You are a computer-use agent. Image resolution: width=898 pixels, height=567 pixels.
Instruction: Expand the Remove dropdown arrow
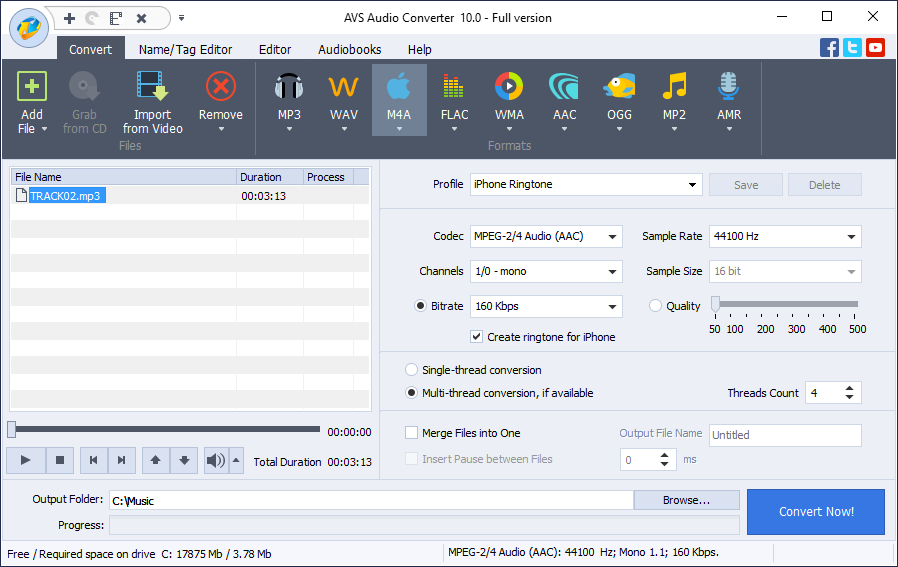click(221, 129)
